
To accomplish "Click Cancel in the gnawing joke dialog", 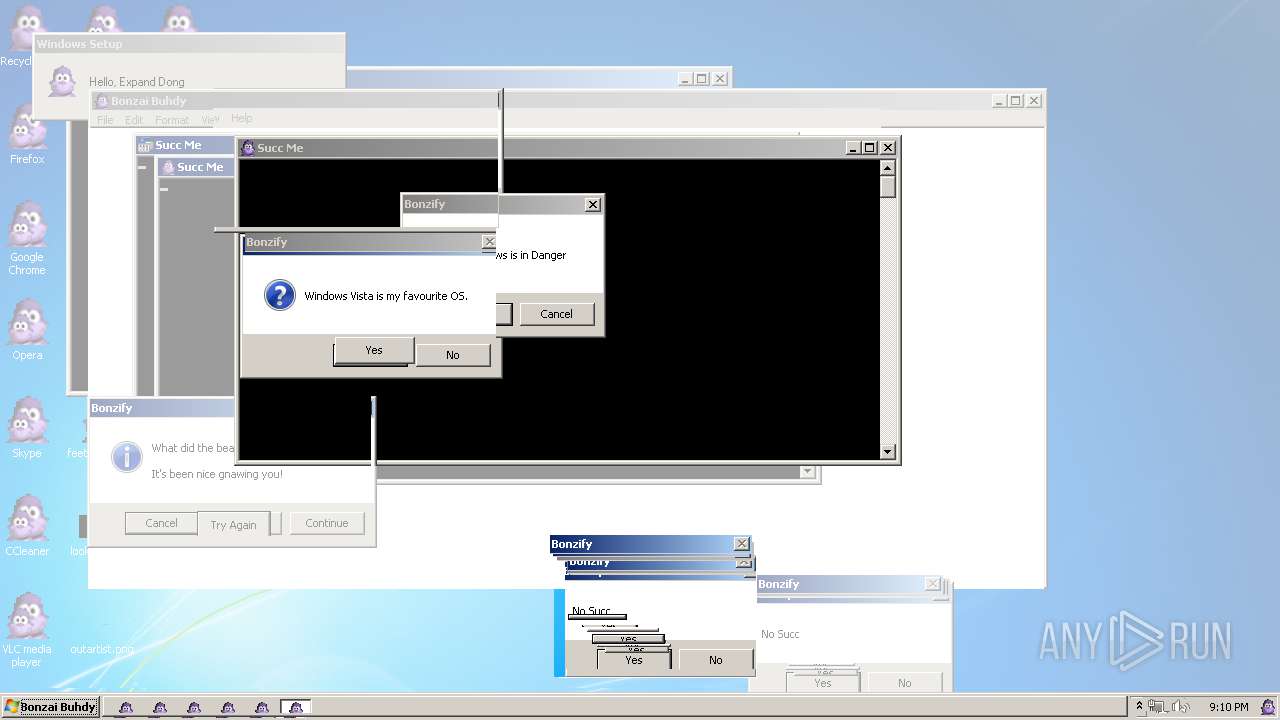I will pyautogui.click(x=161, y=523).
